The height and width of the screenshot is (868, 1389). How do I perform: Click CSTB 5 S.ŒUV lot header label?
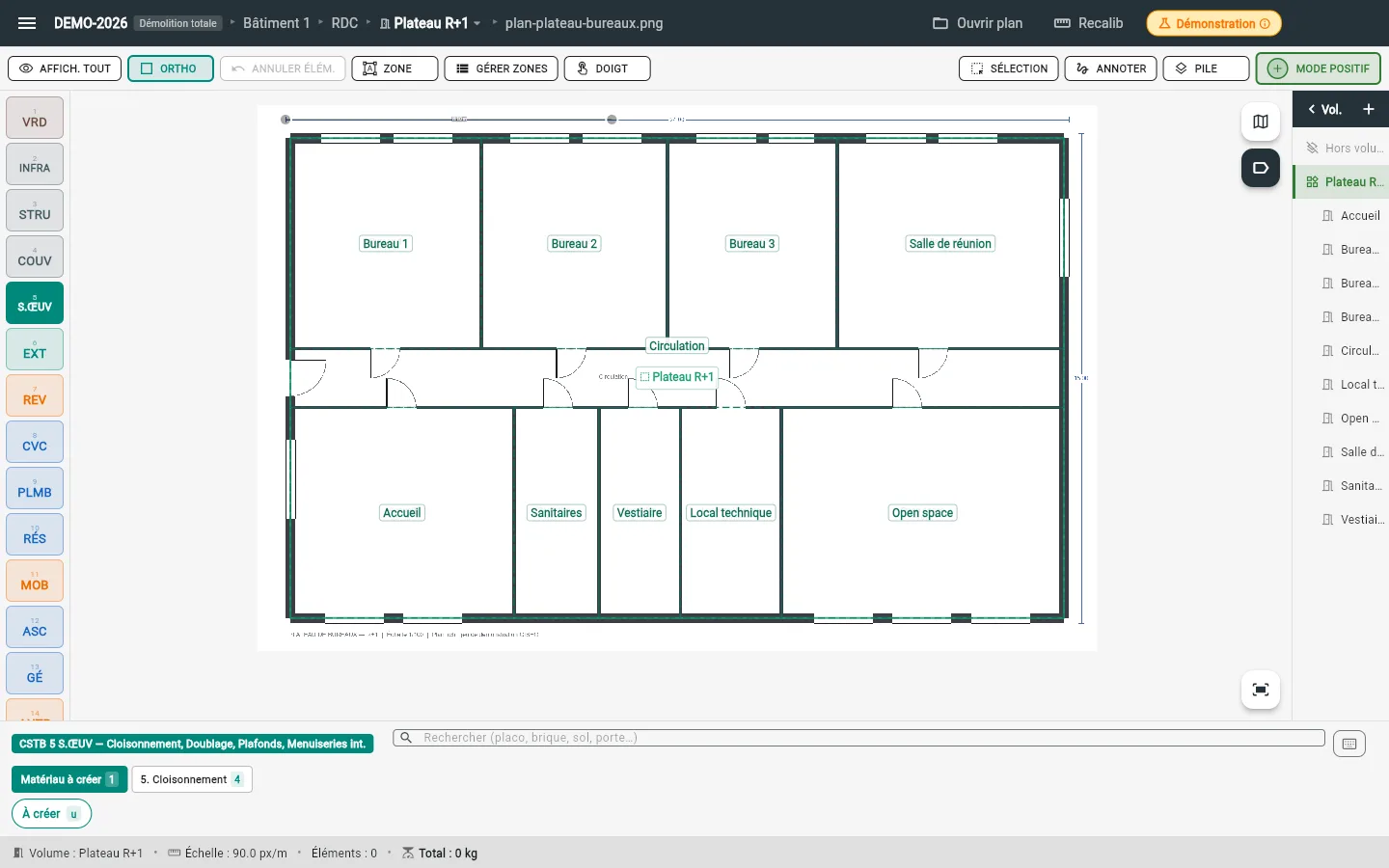click(x=193, y=744)
